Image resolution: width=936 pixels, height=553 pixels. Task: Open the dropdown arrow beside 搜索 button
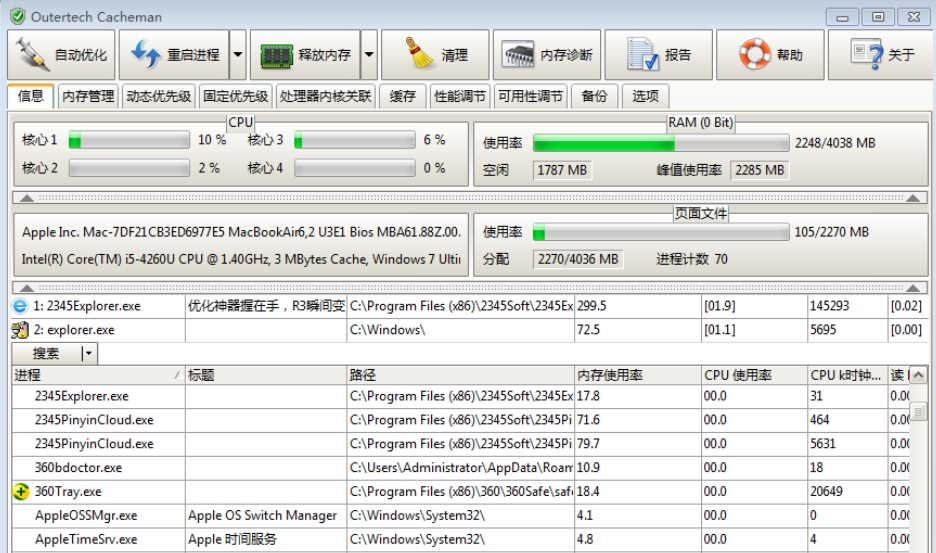(x=89, y=354)
